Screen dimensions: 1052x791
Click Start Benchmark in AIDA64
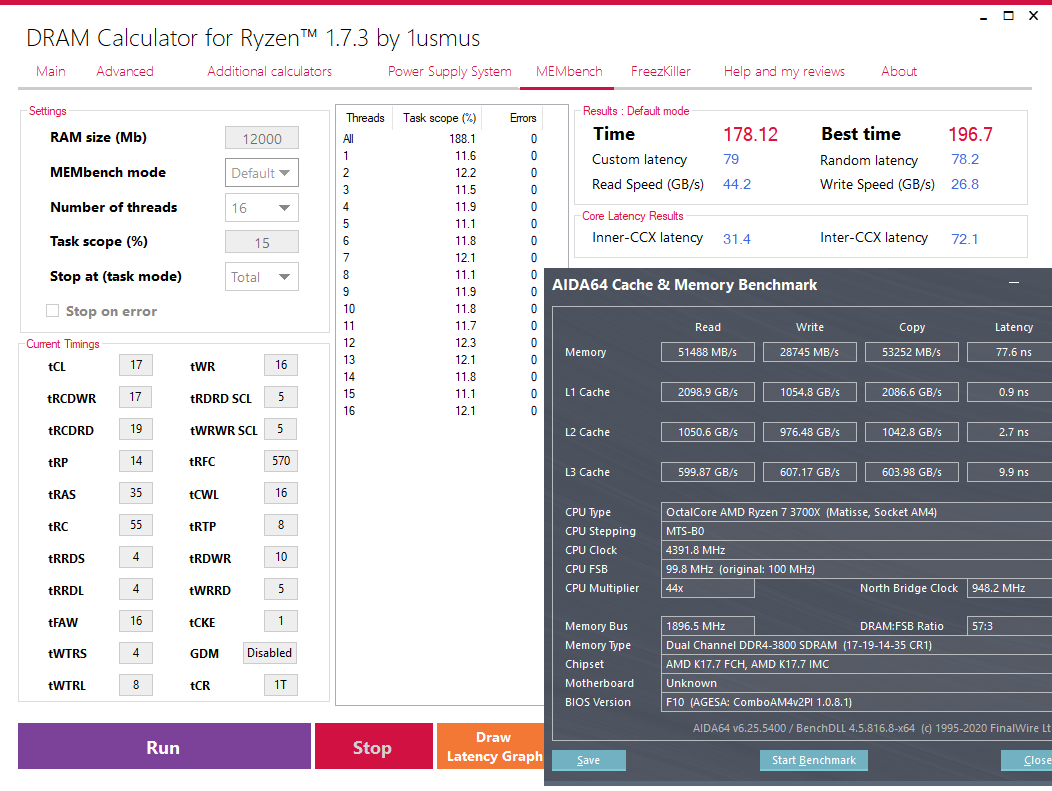click(x=813, y=760)
